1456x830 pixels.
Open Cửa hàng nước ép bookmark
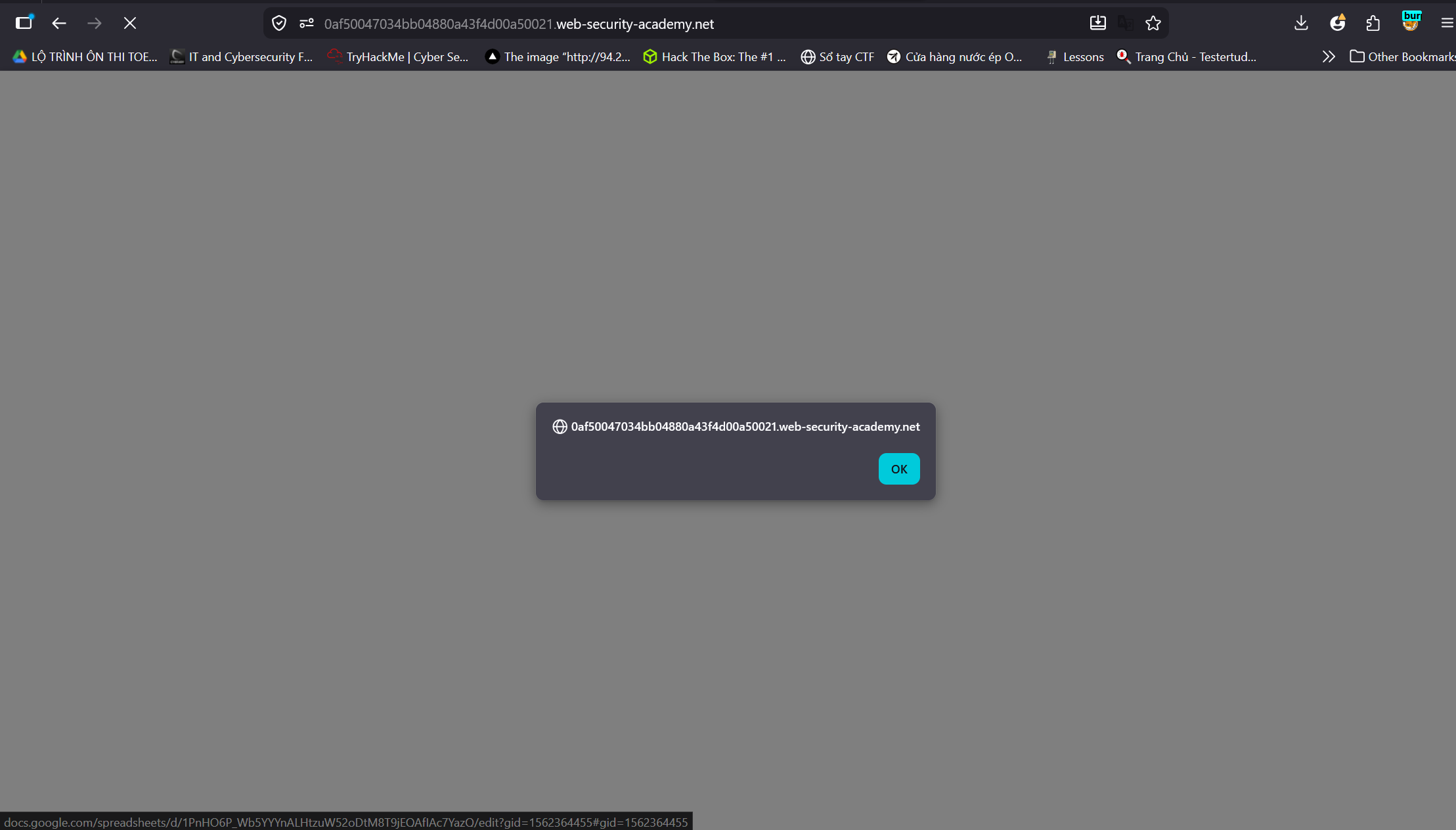click(955, 57)
